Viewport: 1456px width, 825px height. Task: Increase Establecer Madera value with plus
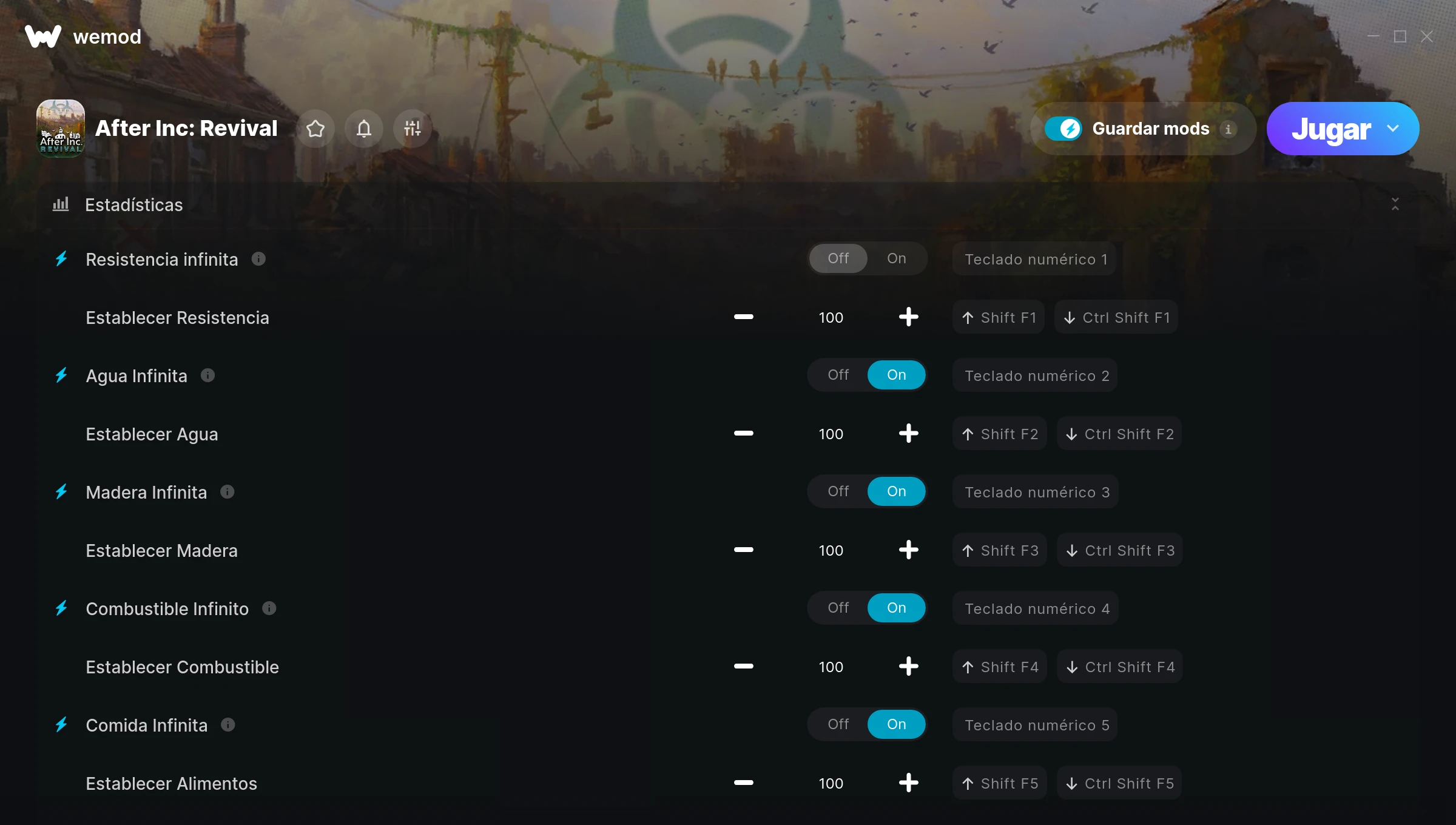(x=908, y=550)
